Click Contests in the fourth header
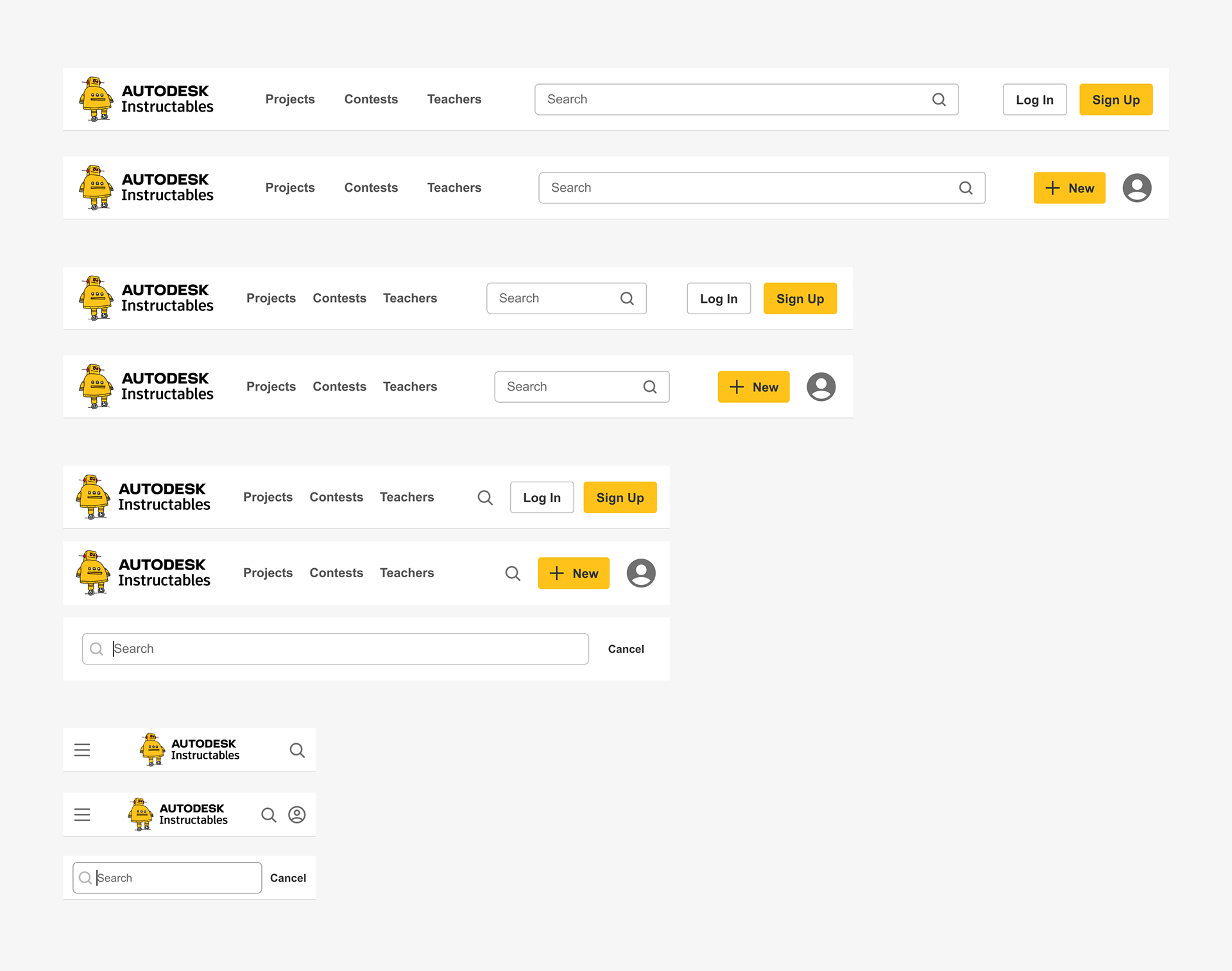The width and height of the screenshot is (1232, 971). pos(339,387)
